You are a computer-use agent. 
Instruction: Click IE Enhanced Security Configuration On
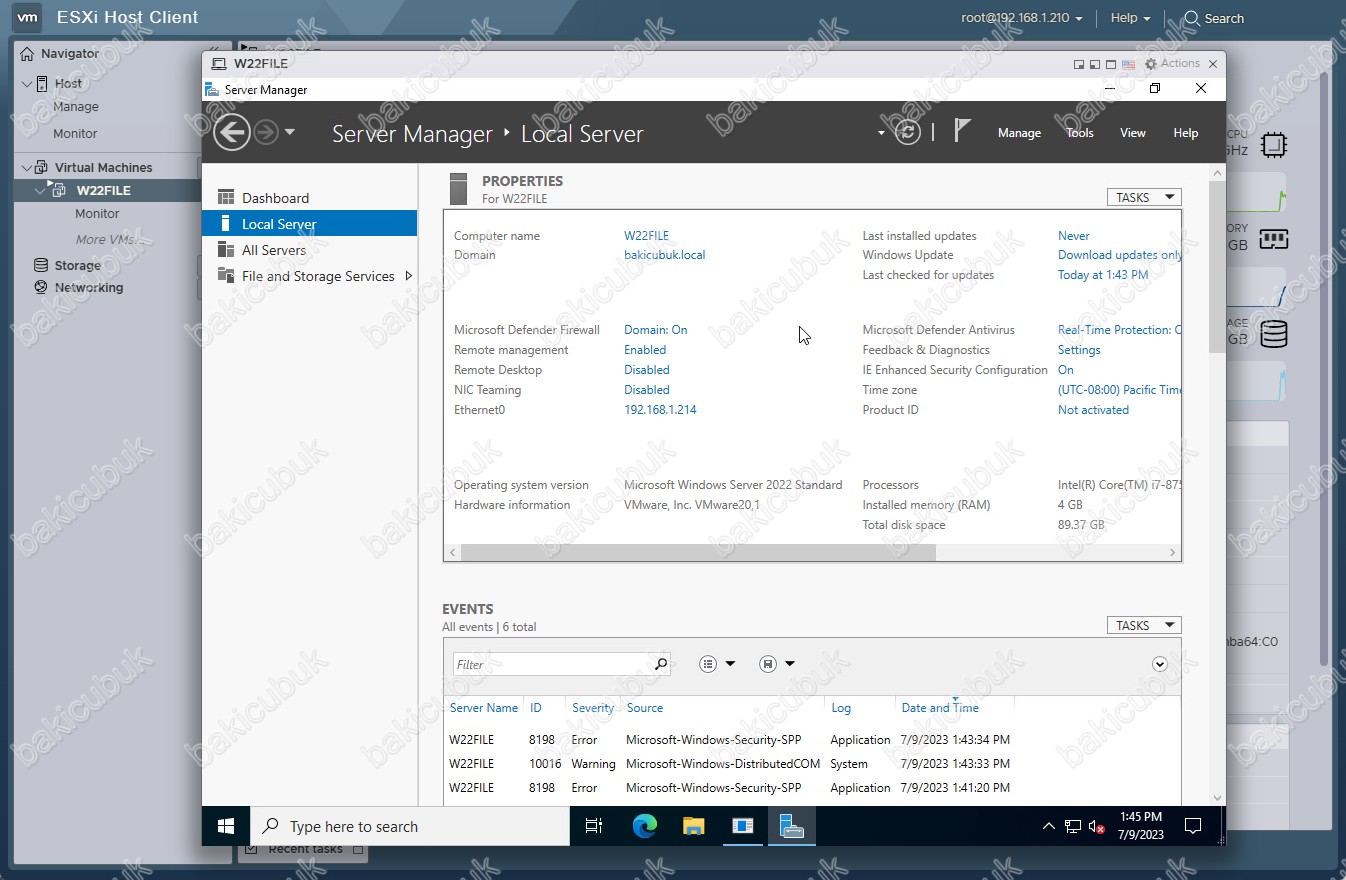point(1066,370)
